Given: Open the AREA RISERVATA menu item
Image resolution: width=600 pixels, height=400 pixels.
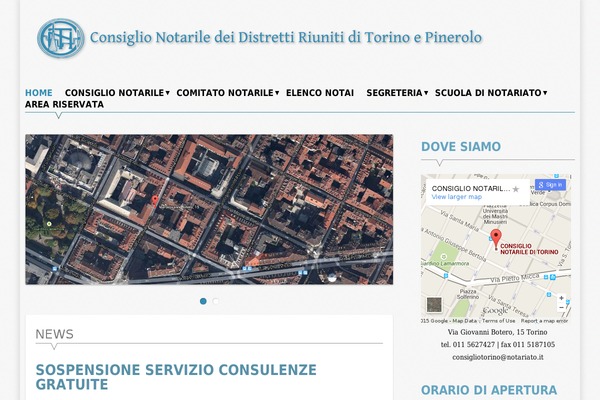Looking at the screenshot, I should click(x=64, y=104).
